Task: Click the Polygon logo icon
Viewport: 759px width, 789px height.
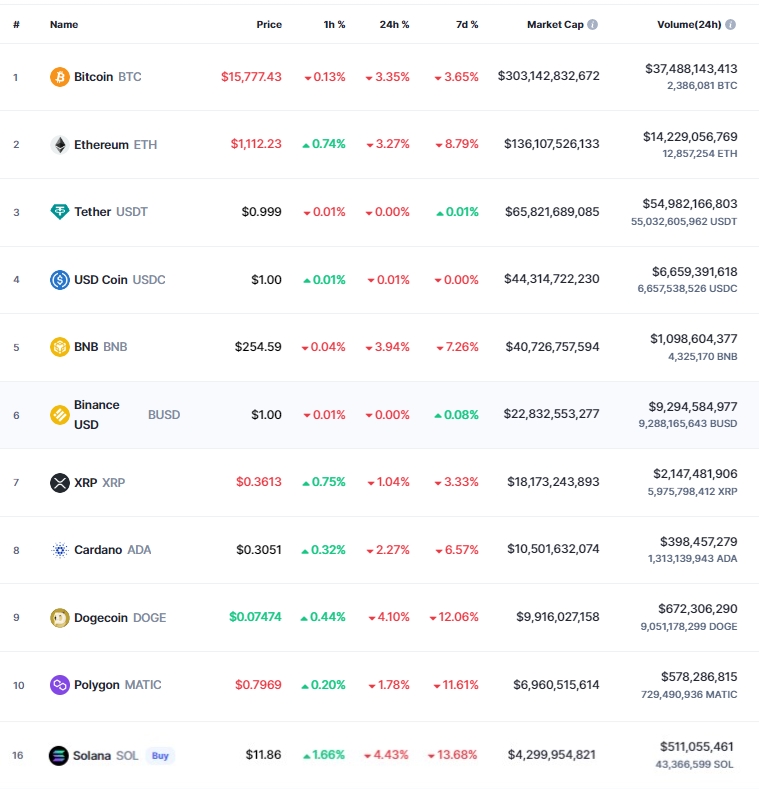Action: tap(59, 685)
